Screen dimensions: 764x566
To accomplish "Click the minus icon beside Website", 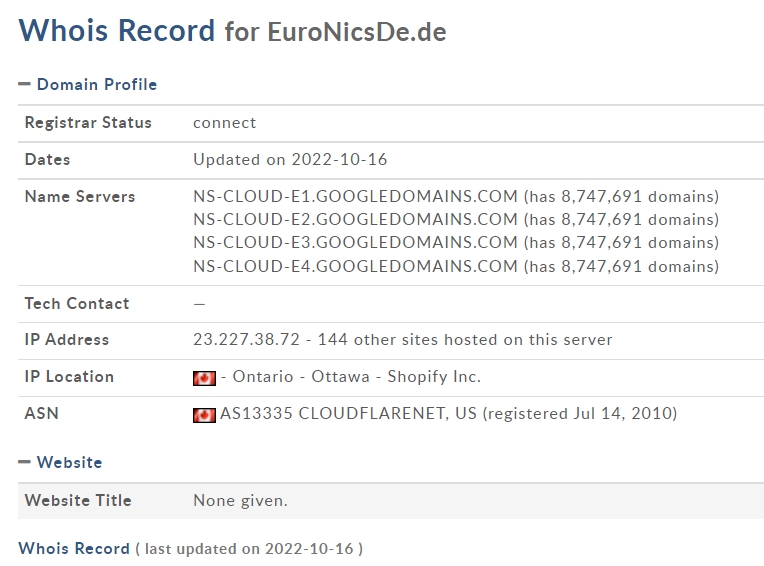I will tap(24, 462).
